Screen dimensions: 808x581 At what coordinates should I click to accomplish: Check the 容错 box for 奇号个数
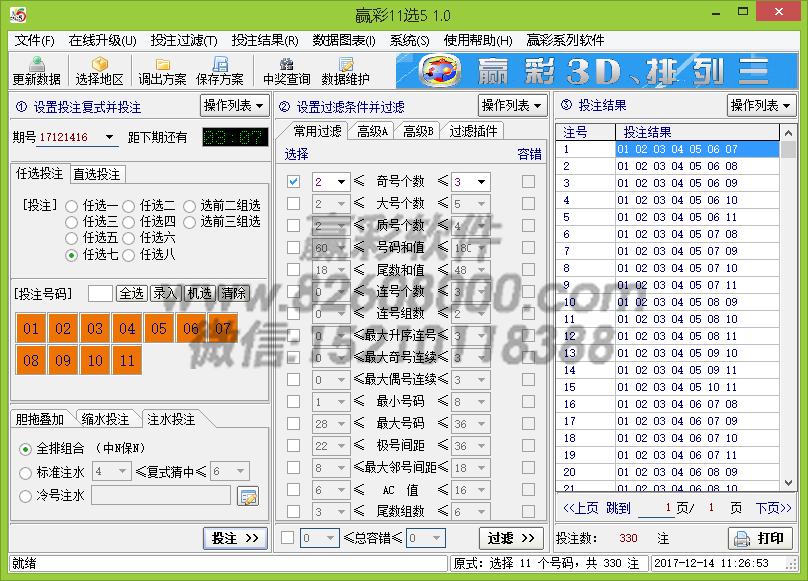pyautogui.click(x=528, y=181)
